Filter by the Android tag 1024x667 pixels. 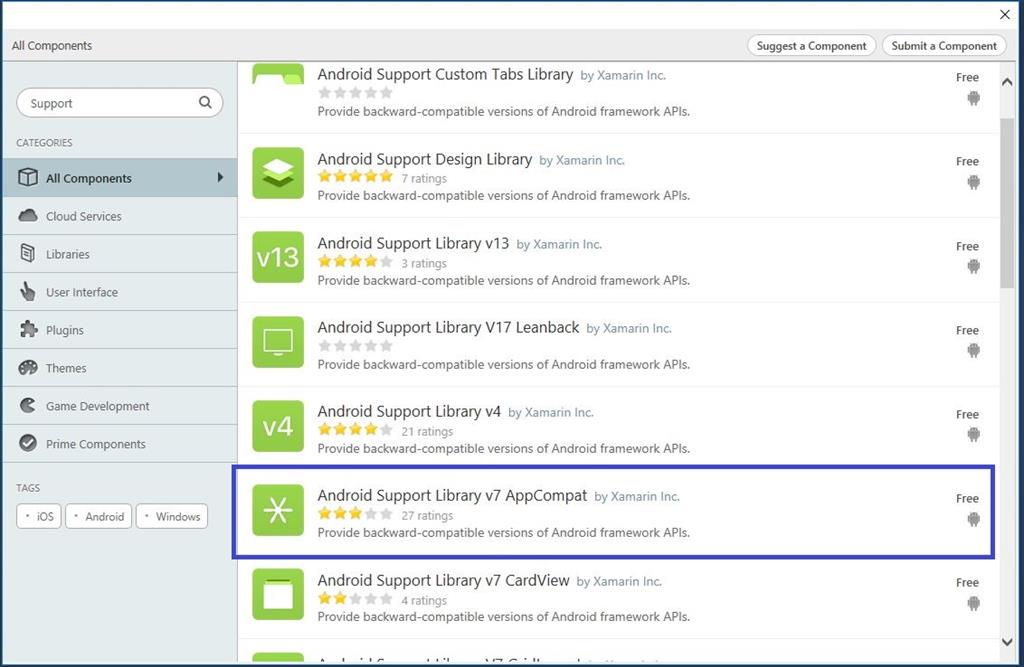[x=99, y=516]
